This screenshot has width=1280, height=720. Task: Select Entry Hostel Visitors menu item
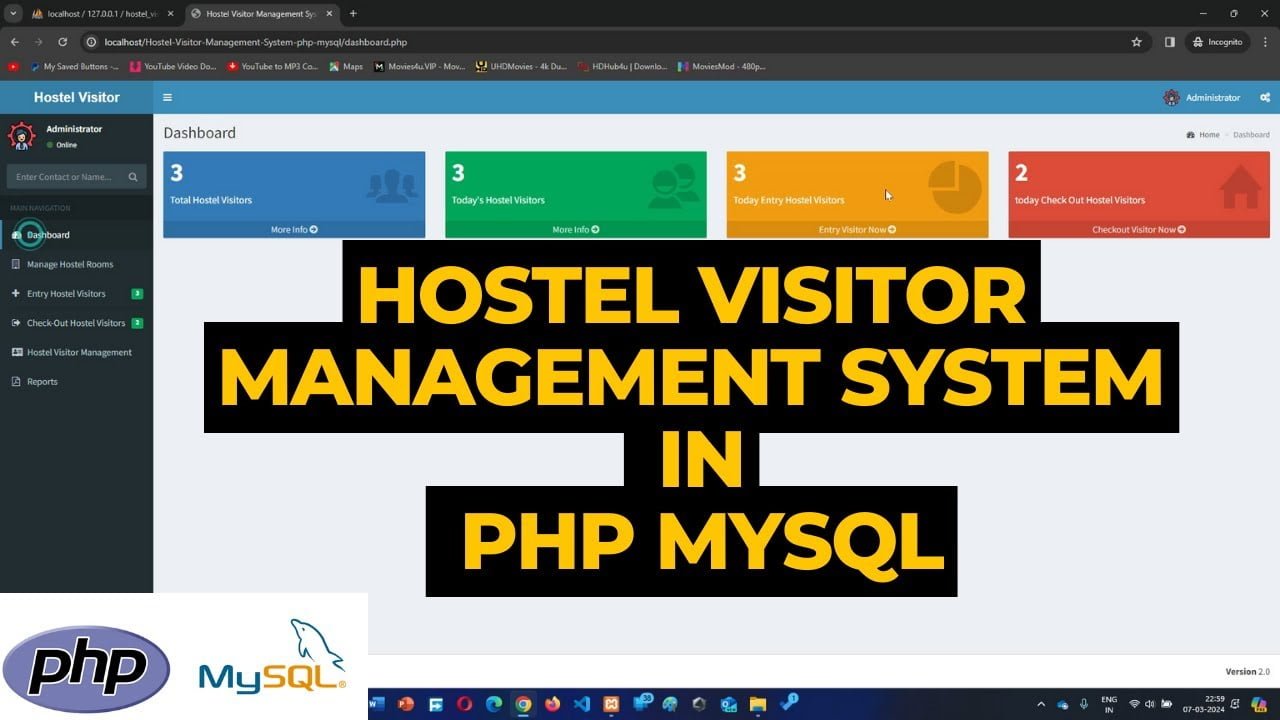[x=66, y=294]
